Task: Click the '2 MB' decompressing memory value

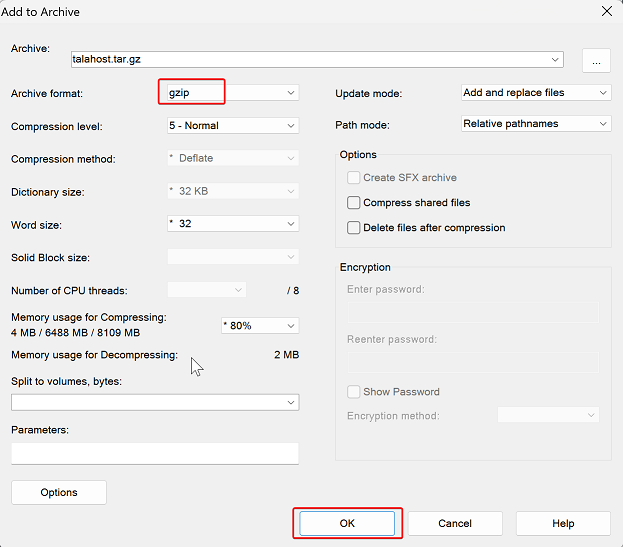Action: pos(286,355)
